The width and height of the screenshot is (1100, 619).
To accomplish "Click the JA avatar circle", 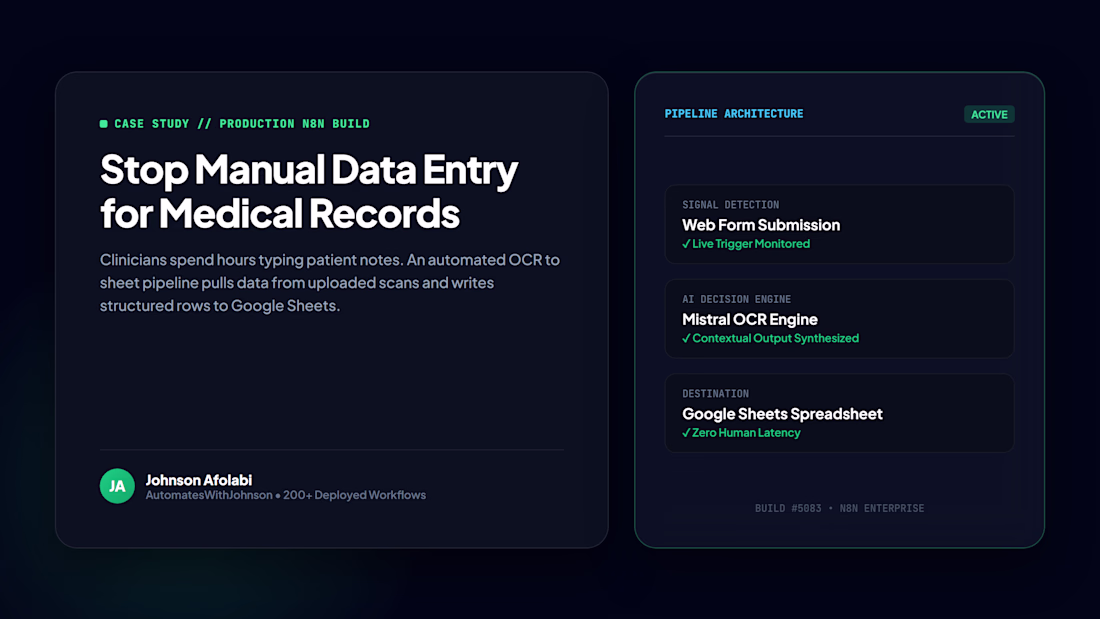I will [x=117, y=486].
